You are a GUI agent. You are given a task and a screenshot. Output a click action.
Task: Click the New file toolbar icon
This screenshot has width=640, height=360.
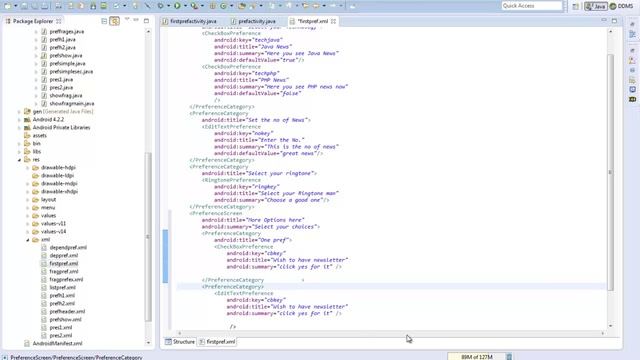[x=8, y=6]
